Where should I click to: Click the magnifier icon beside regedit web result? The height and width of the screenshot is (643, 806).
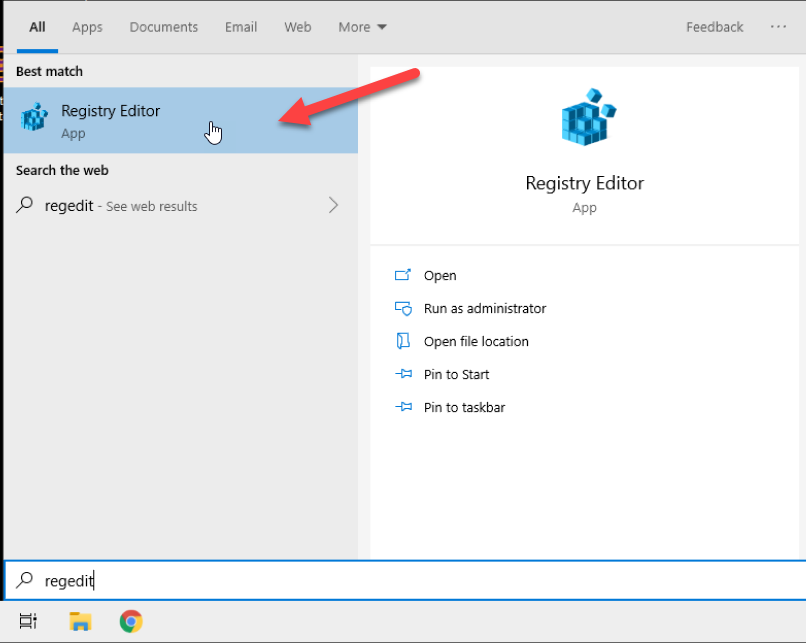pos(24,205)
